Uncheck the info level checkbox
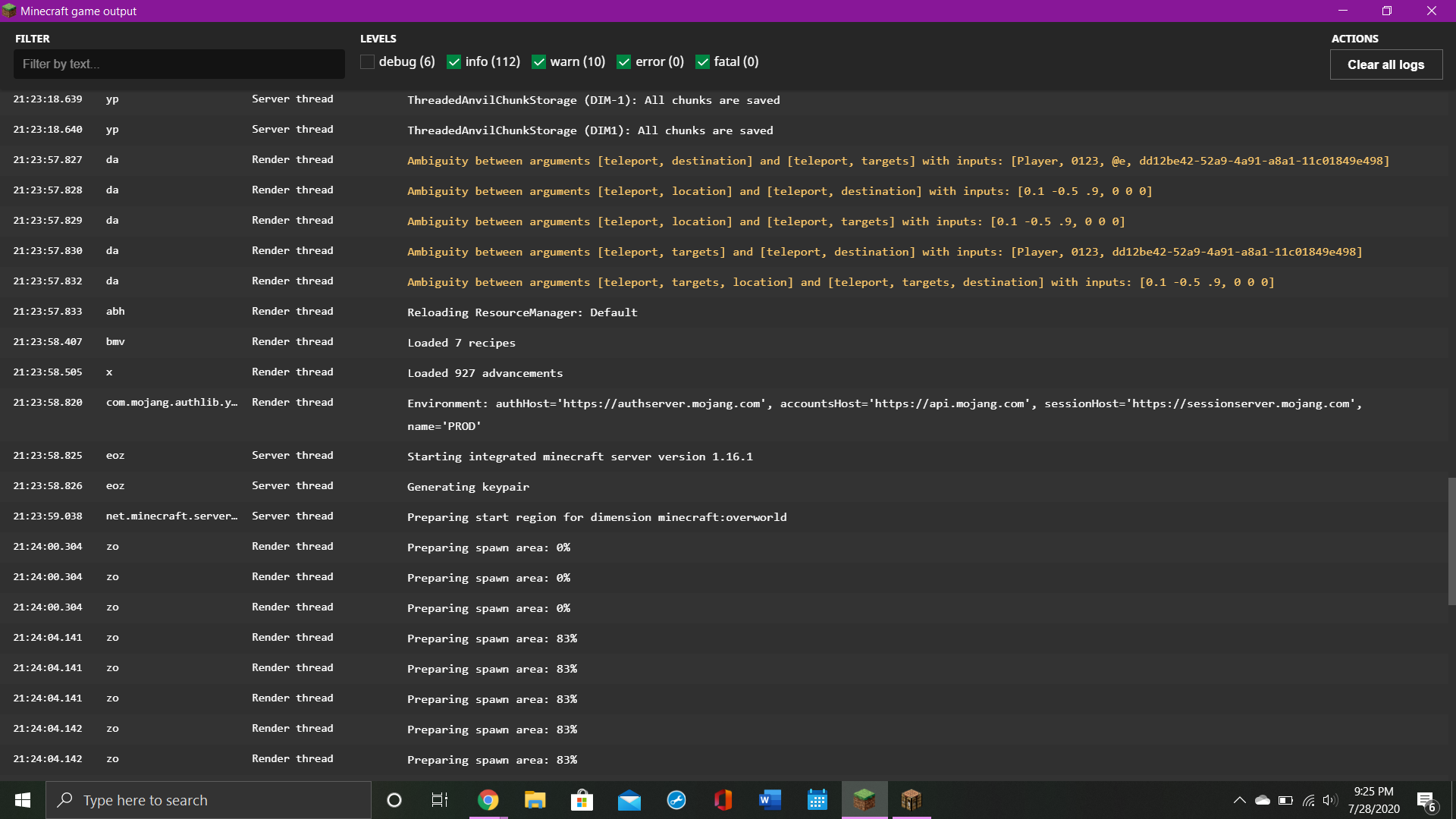The width and height of the screenshot is (1456, 819). (454, 62)
